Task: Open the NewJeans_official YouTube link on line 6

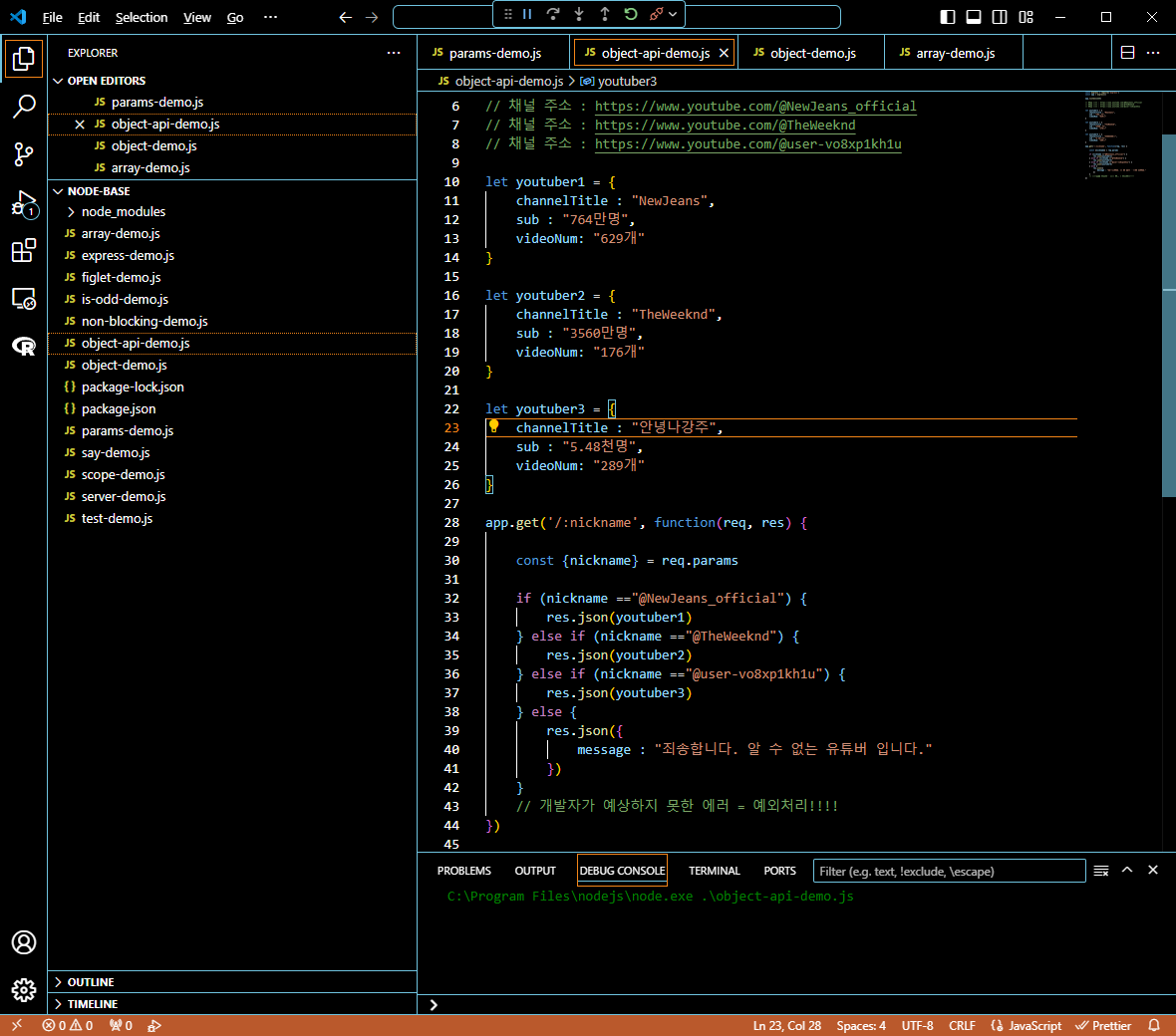Action: pos(755,106)
